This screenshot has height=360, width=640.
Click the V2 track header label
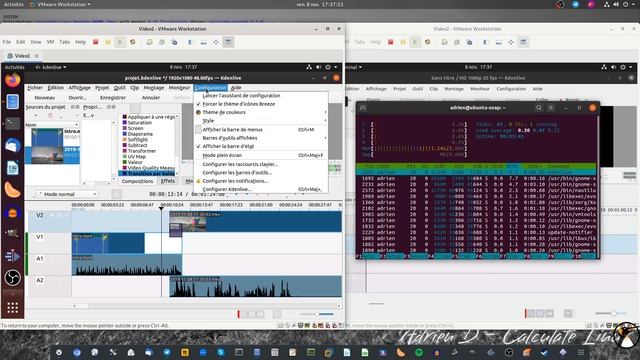click(x=40, y=215)
